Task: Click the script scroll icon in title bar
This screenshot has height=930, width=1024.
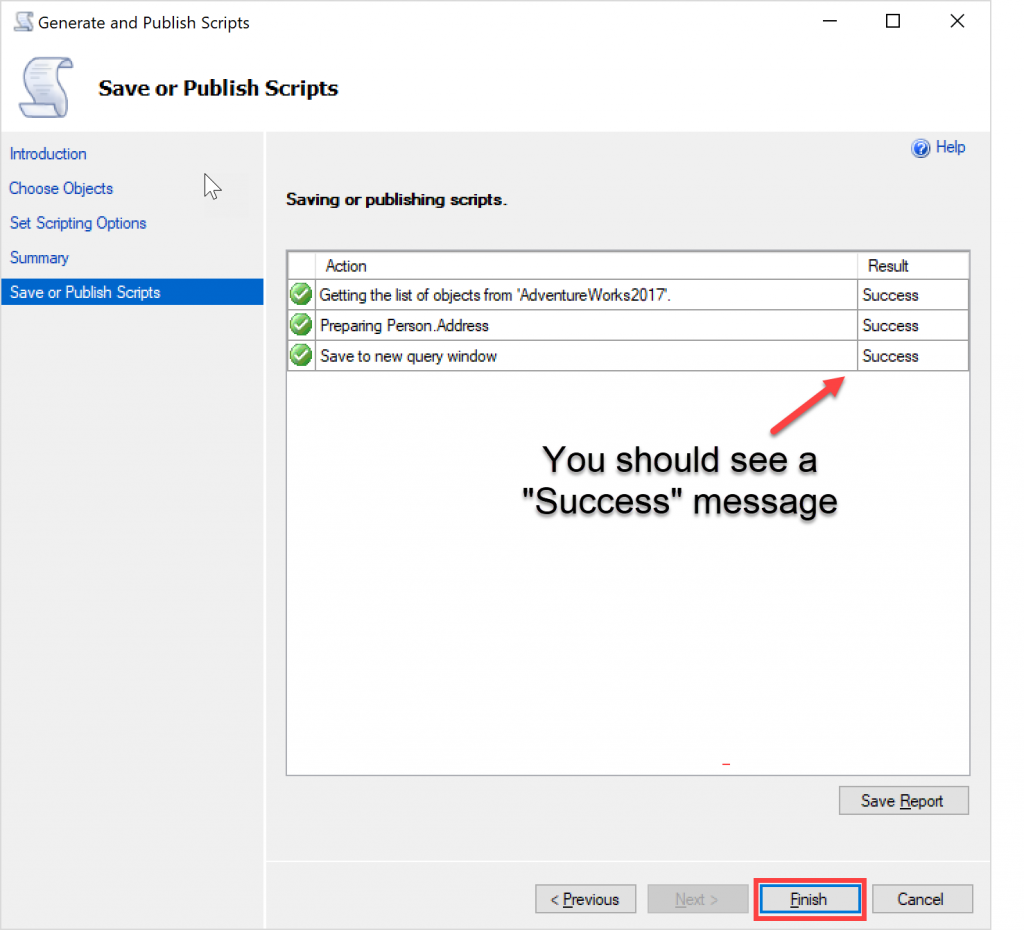Action: coord(24,22)
